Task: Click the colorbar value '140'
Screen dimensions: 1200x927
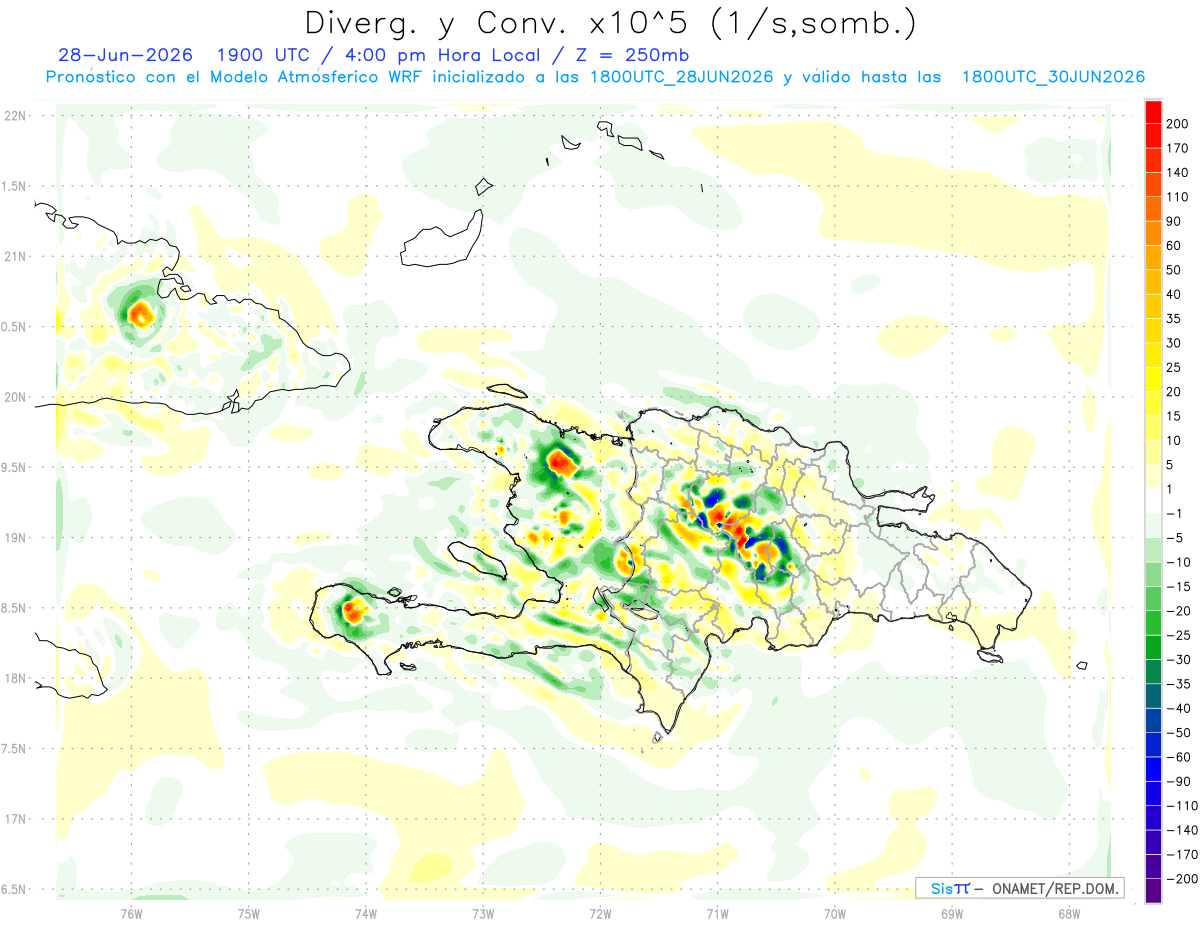Action: tap(1177, 173)
